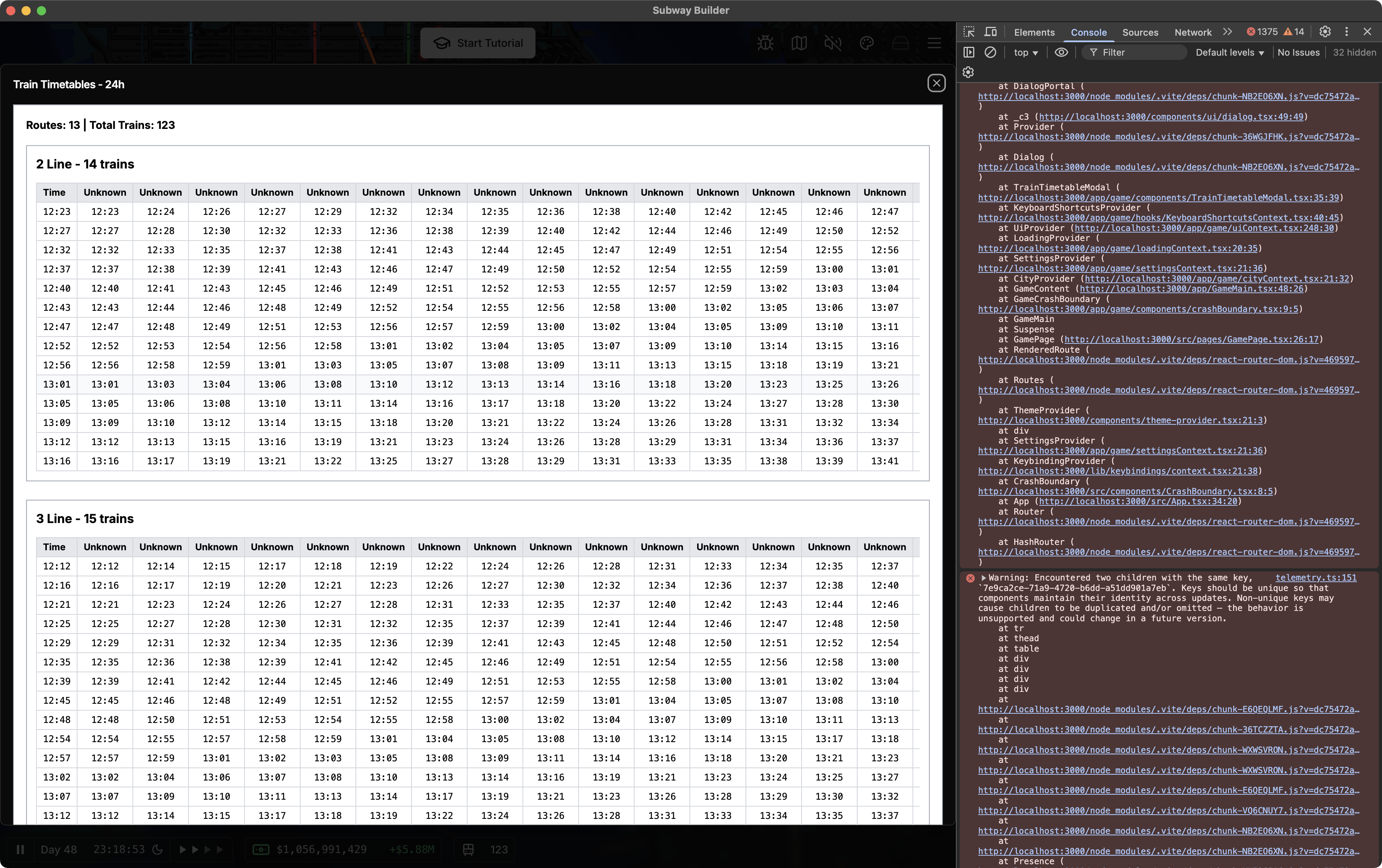Open the 'Default levels' dropdown
Screen dimensions: 1382x868
pos(1229,52)
